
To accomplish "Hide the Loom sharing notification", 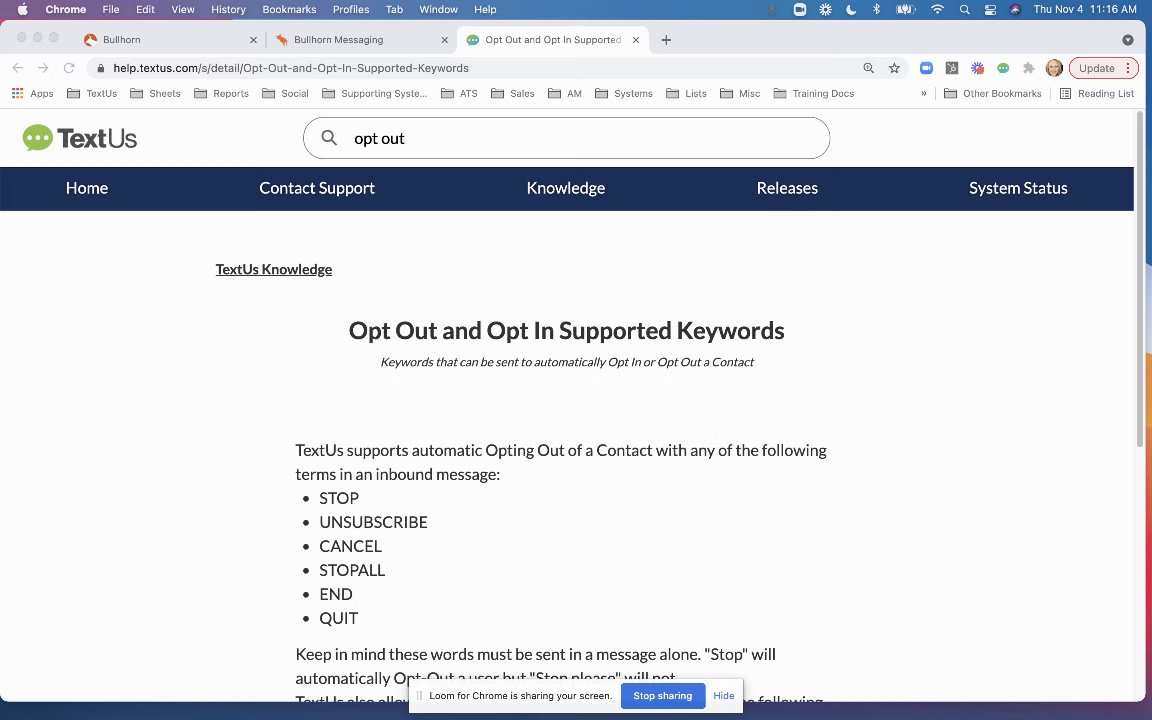I will point(723,695).
